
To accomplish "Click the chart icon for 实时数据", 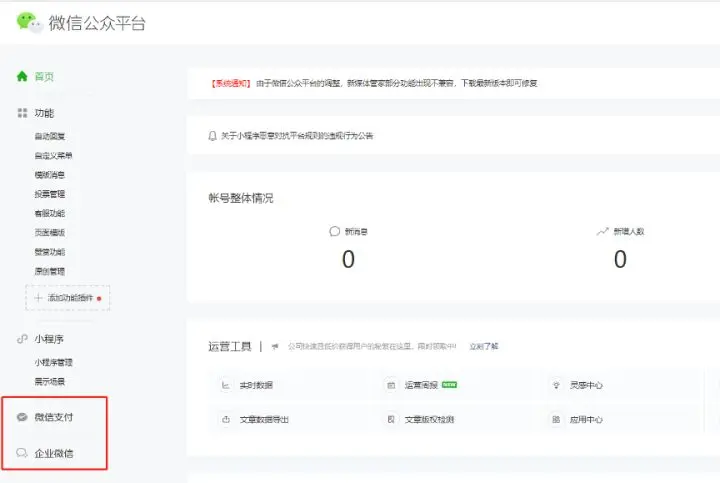I will (225, 385).
